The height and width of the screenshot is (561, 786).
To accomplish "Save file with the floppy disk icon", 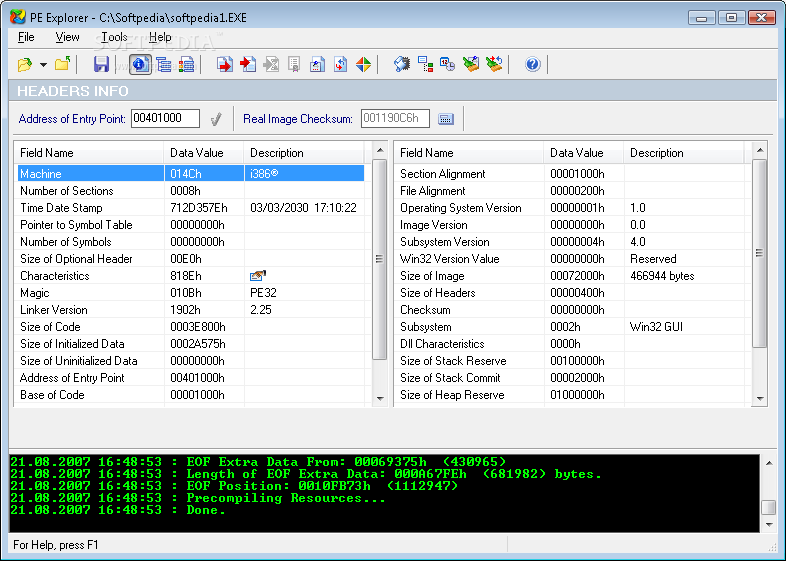I will pyautogui.click(x=101, y=64).
